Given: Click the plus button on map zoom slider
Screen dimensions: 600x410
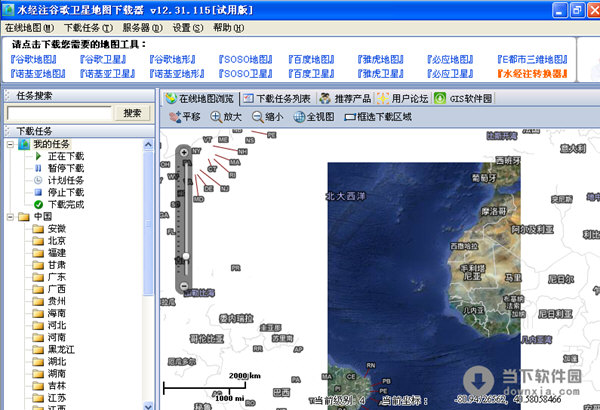Looking at the screenshot, I should [x=184, y=152].
